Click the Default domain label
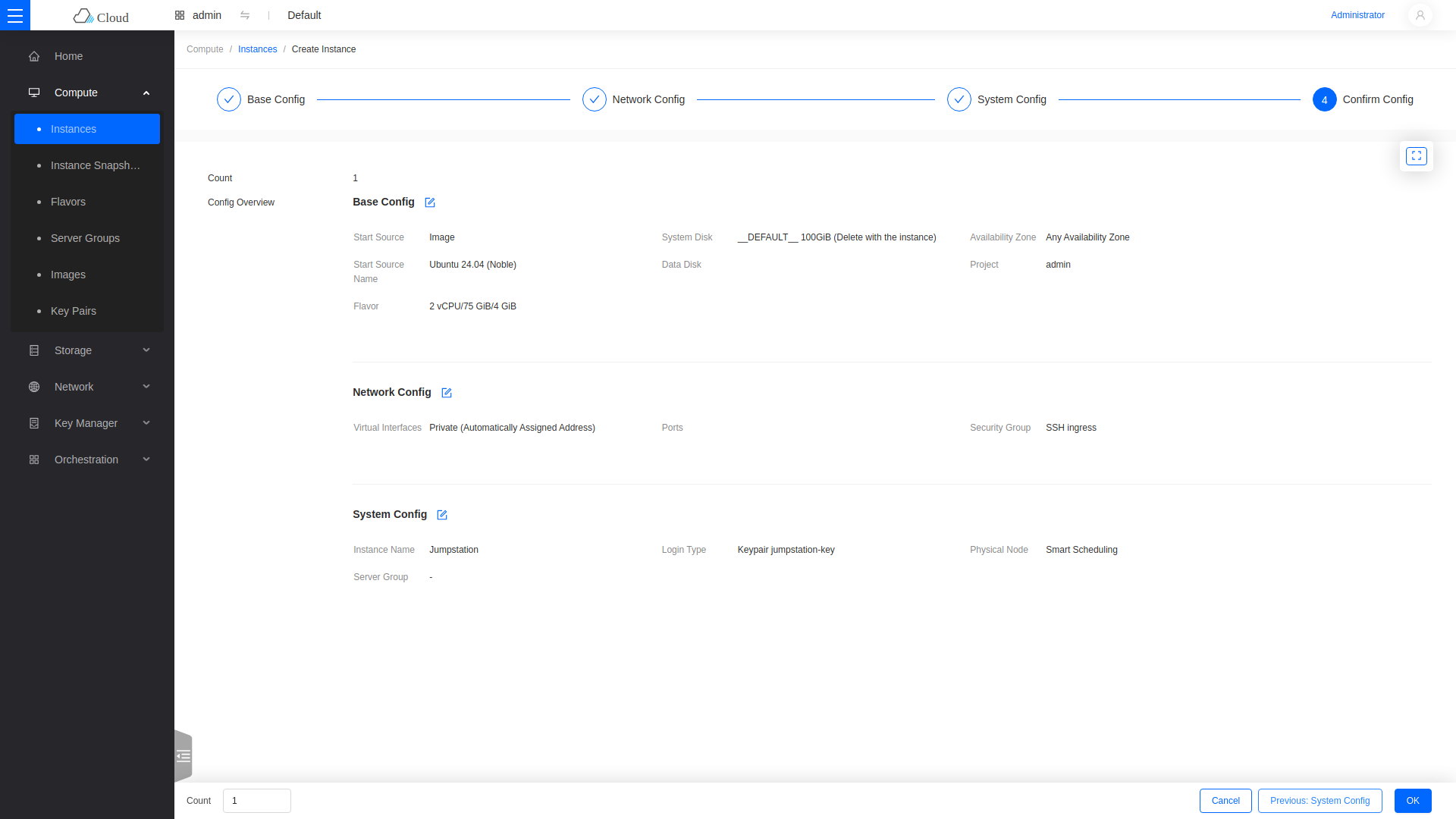Viewport: 1456px width, 819px height. pyautogui.click(x=304, y=15)
